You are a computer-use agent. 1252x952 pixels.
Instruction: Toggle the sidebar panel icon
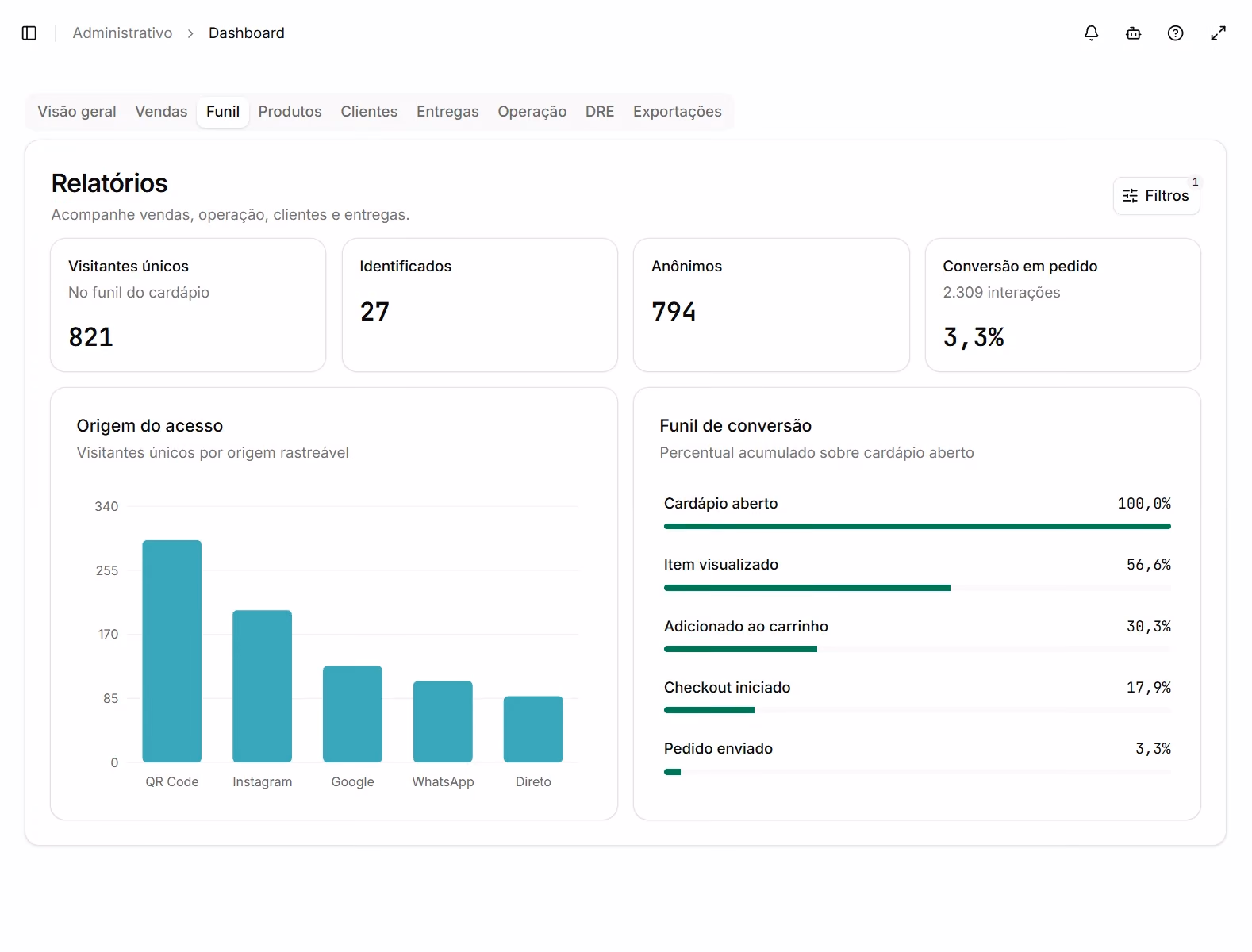tap(29, 33)
